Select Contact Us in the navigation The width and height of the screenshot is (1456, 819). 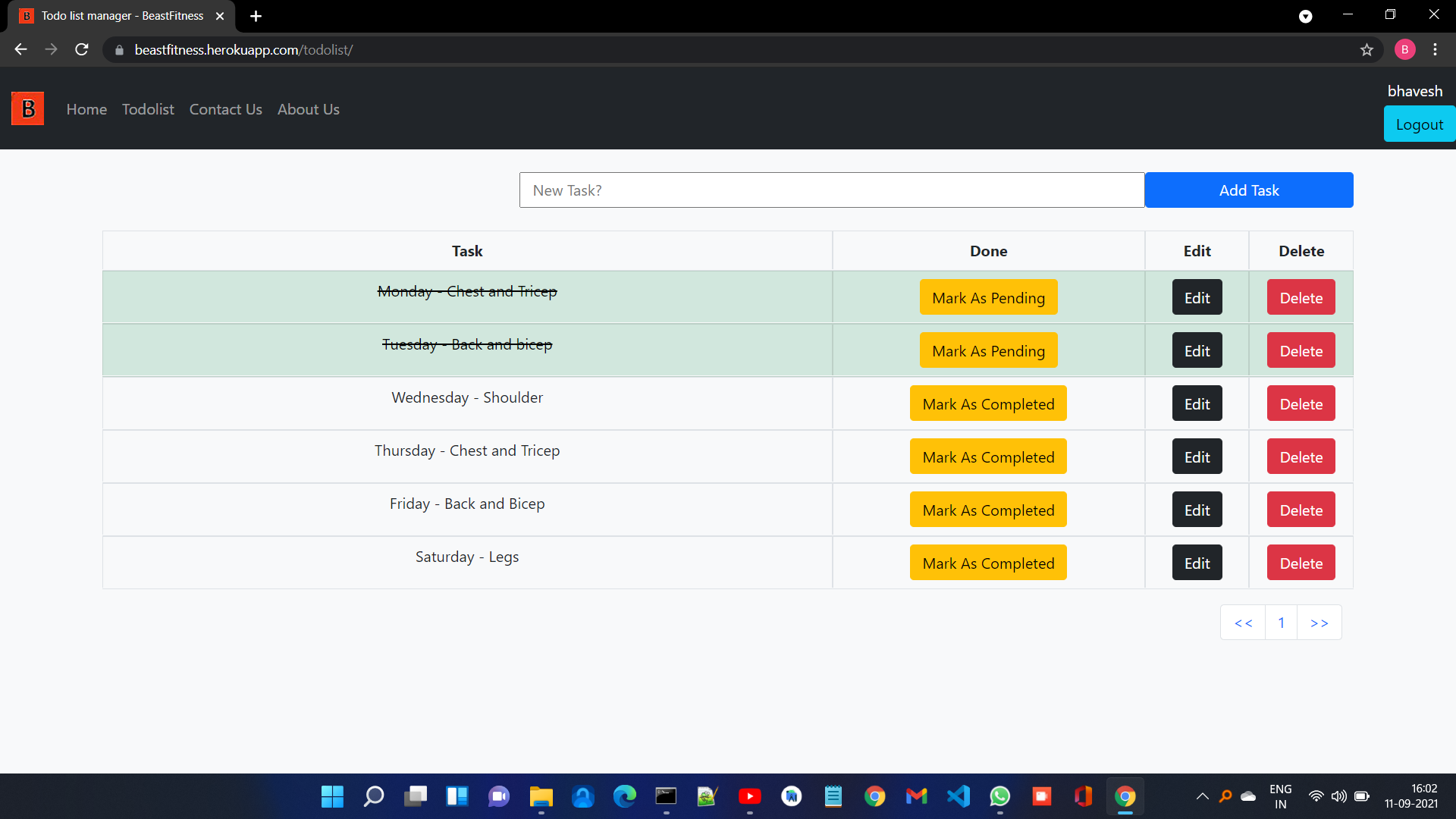coord(225,109)
